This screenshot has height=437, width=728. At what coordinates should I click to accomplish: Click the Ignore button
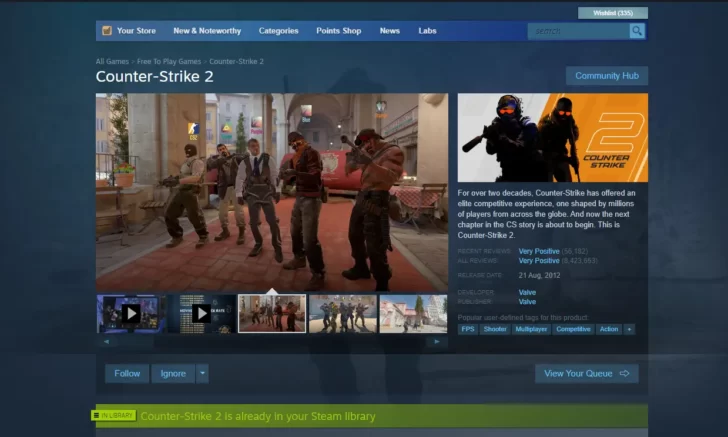tap(173, 373)
